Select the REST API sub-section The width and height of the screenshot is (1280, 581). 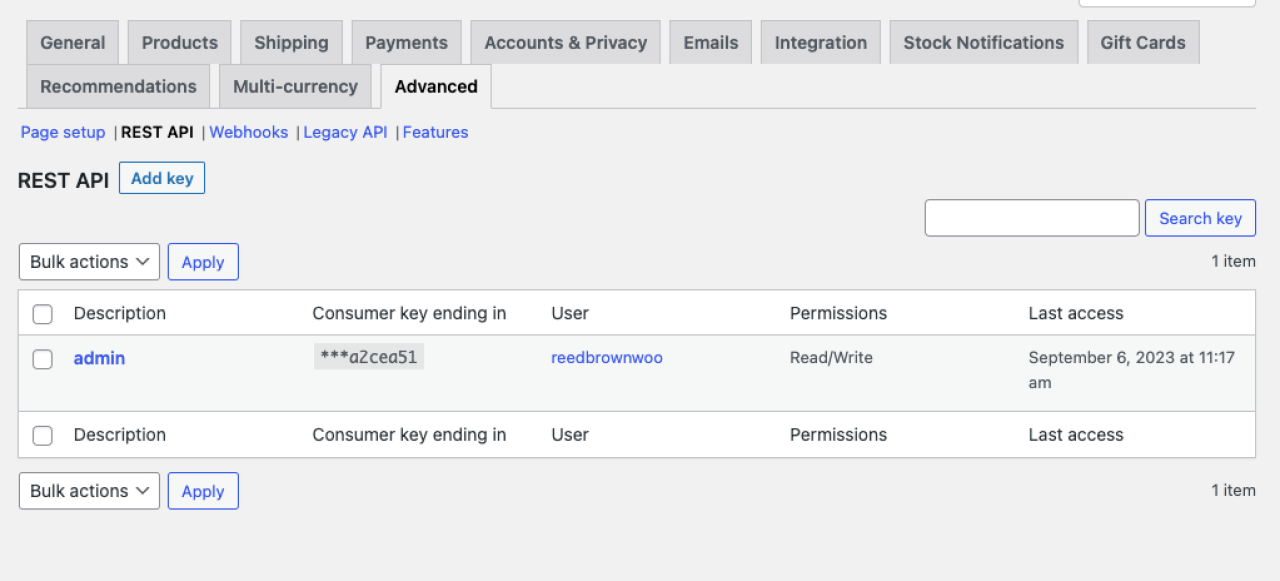pyautogui.click(x=157, y=132)
